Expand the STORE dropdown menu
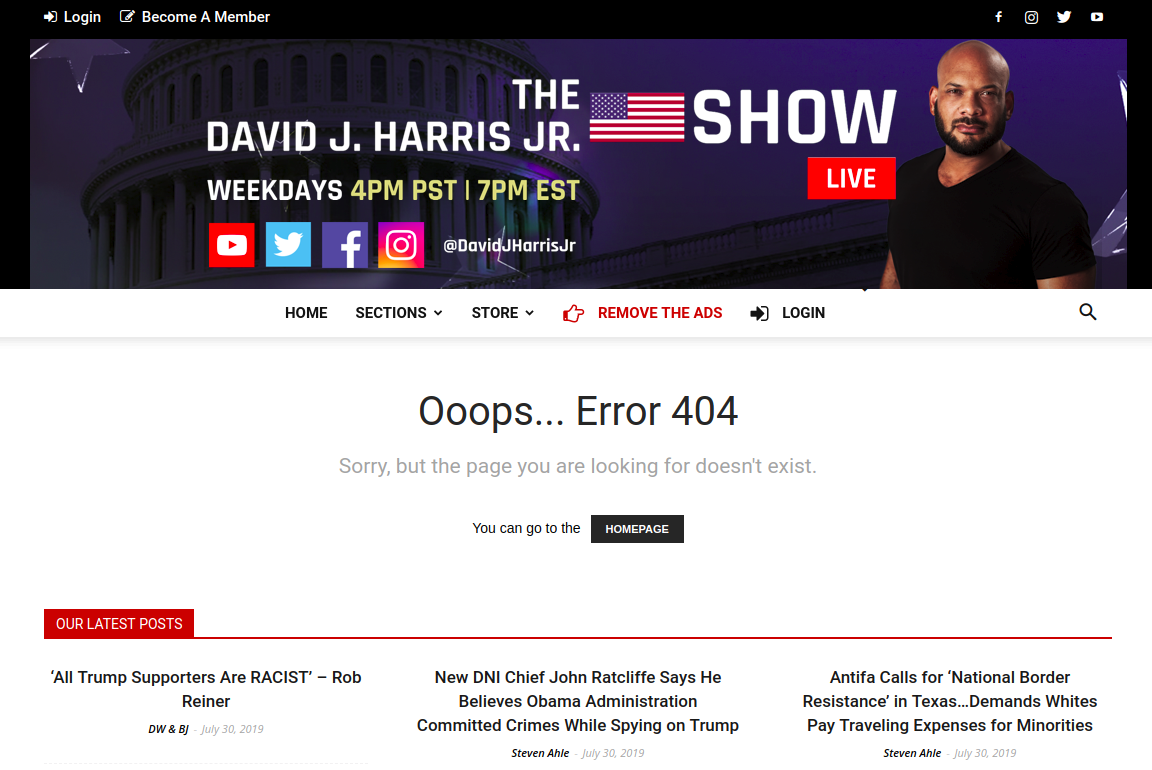The width and height of the screenshot is (1152, 770). (x=503, y=313)
